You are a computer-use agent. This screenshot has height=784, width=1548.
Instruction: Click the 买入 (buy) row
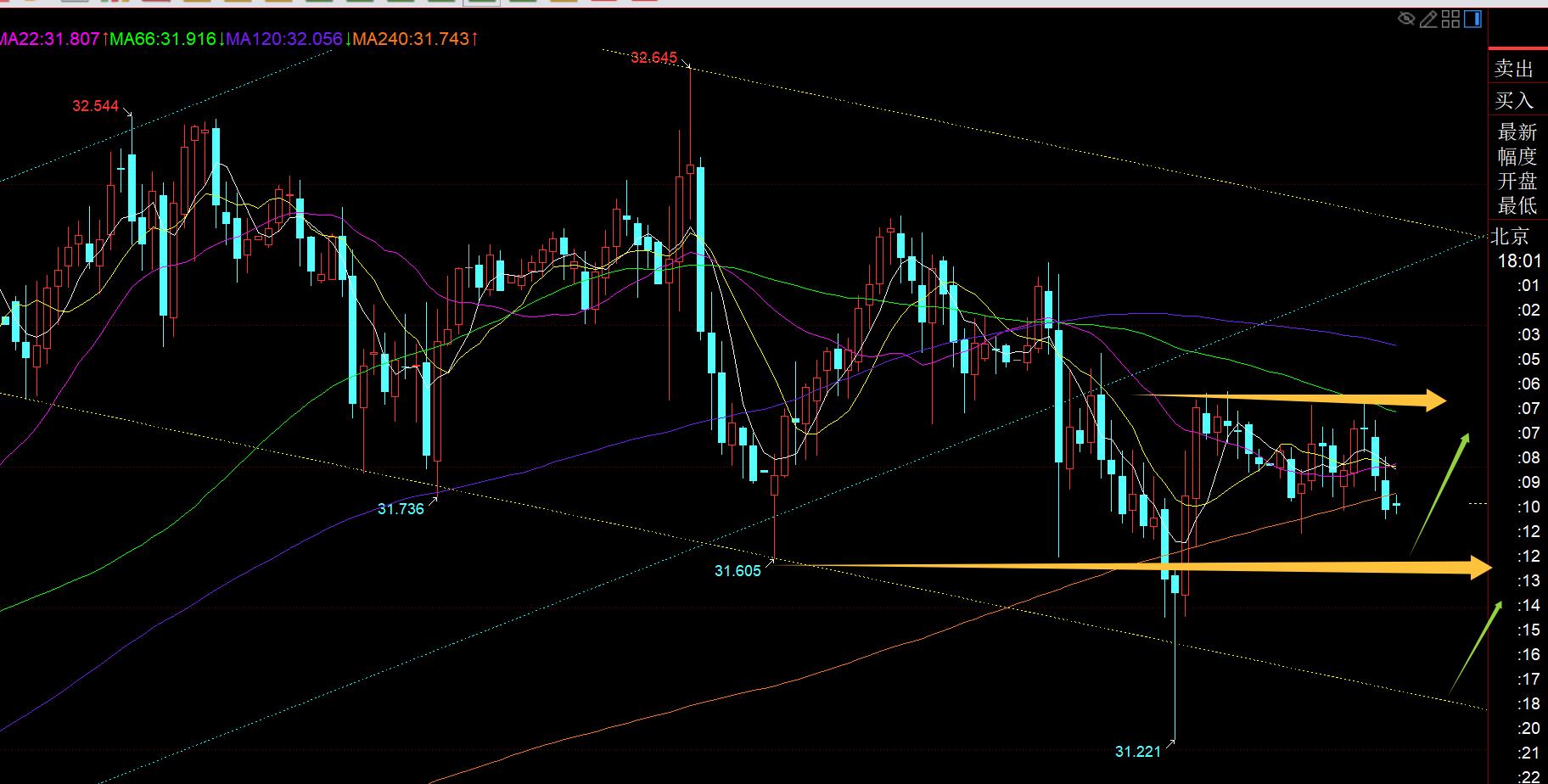[1515, 101]
